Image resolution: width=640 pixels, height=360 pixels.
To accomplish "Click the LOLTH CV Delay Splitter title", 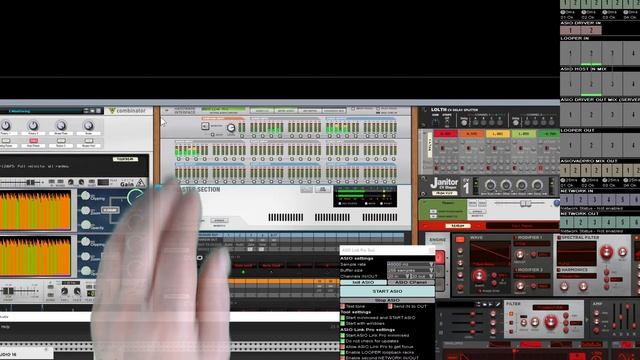I will tap(454, 110).
